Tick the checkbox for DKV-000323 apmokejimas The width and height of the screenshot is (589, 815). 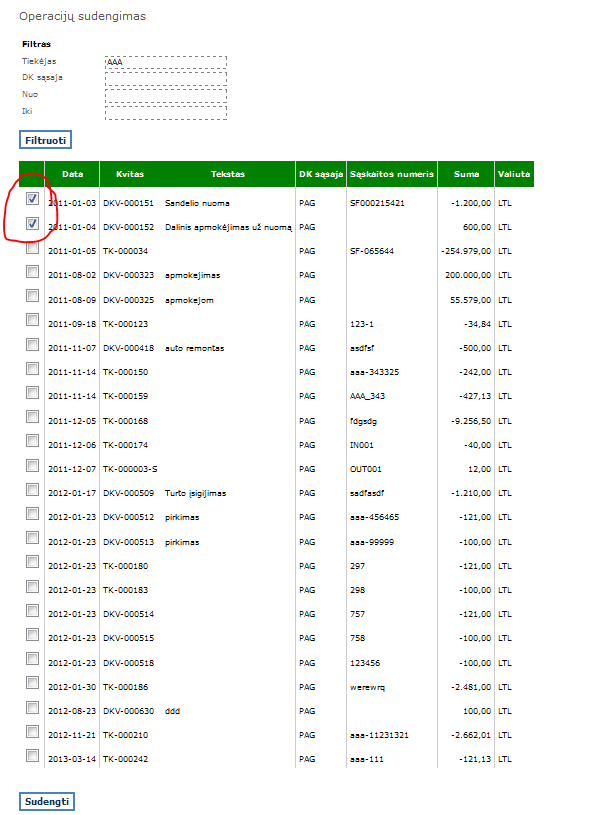32,271
